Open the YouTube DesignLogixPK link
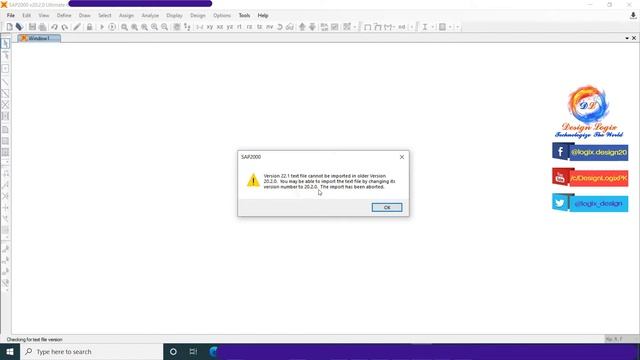The image size is (640, 360). click(x=590, y=178)
